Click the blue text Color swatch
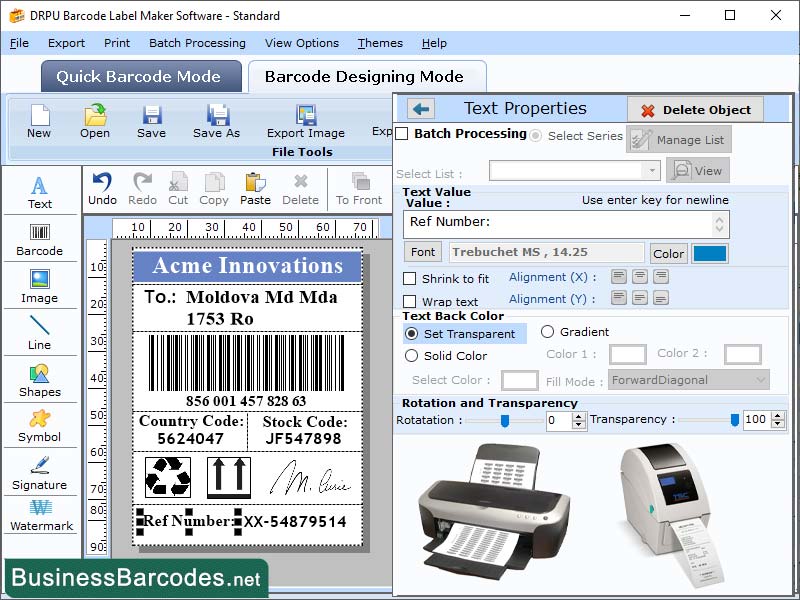The image size is (800, 600). point(711,253)
